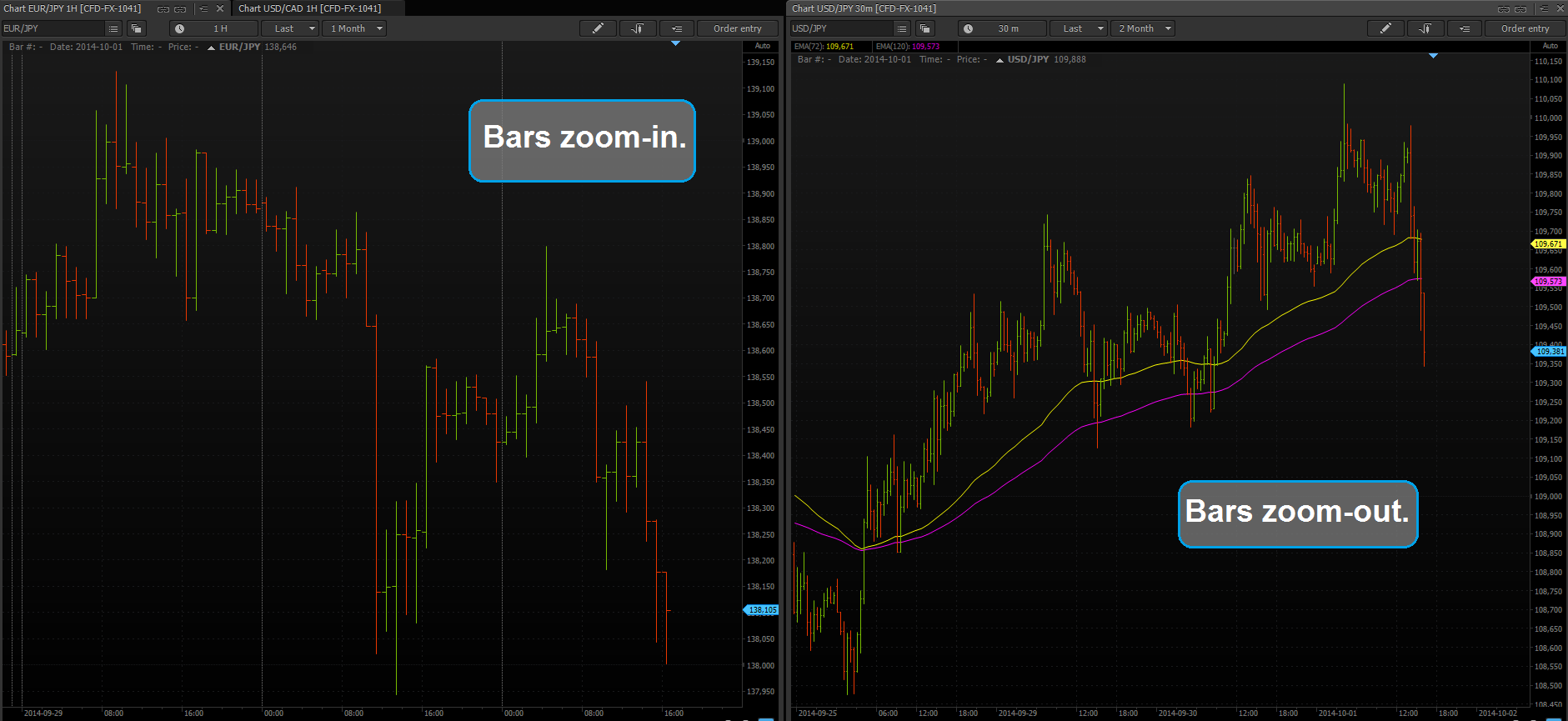Open window menu icon in USD/JPY title bar
Screen dimensions: 1568x721
click(1544, 8)
